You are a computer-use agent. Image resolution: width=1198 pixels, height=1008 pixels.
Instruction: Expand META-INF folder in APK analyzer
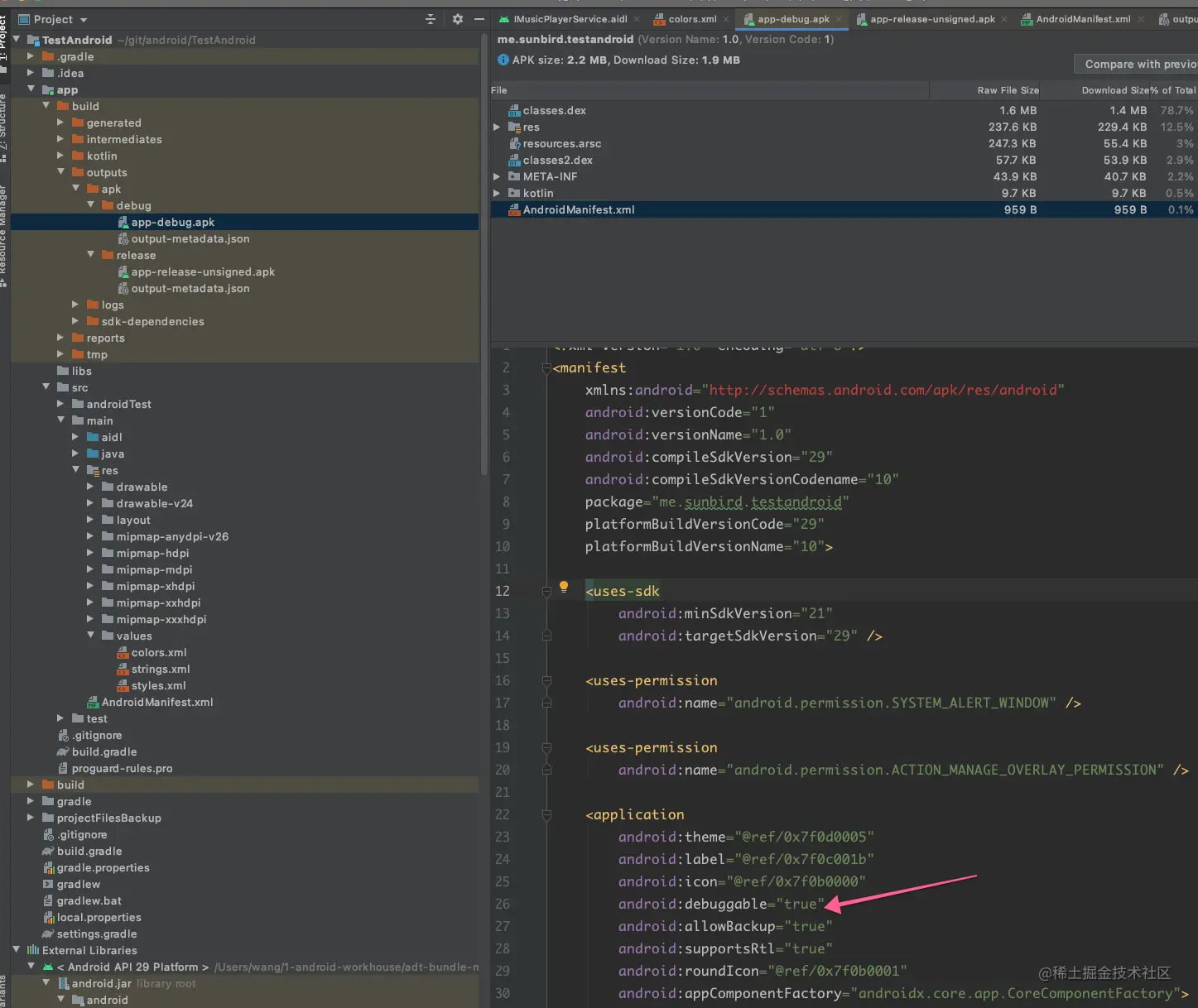point(497,176)
